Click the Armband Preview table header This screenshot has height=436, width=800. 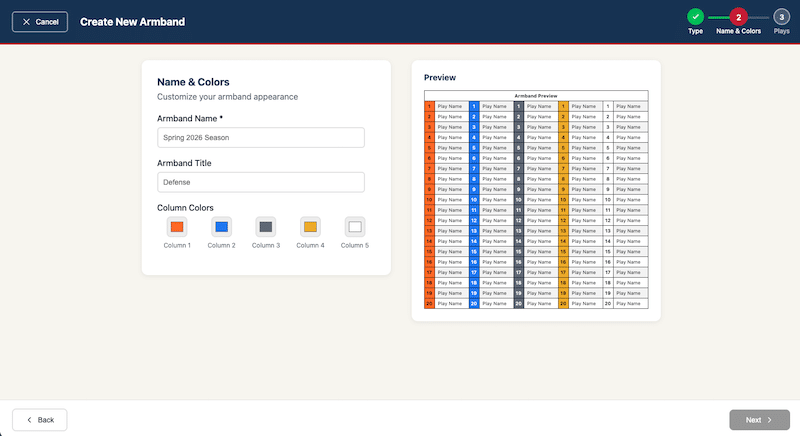[536, 96]
